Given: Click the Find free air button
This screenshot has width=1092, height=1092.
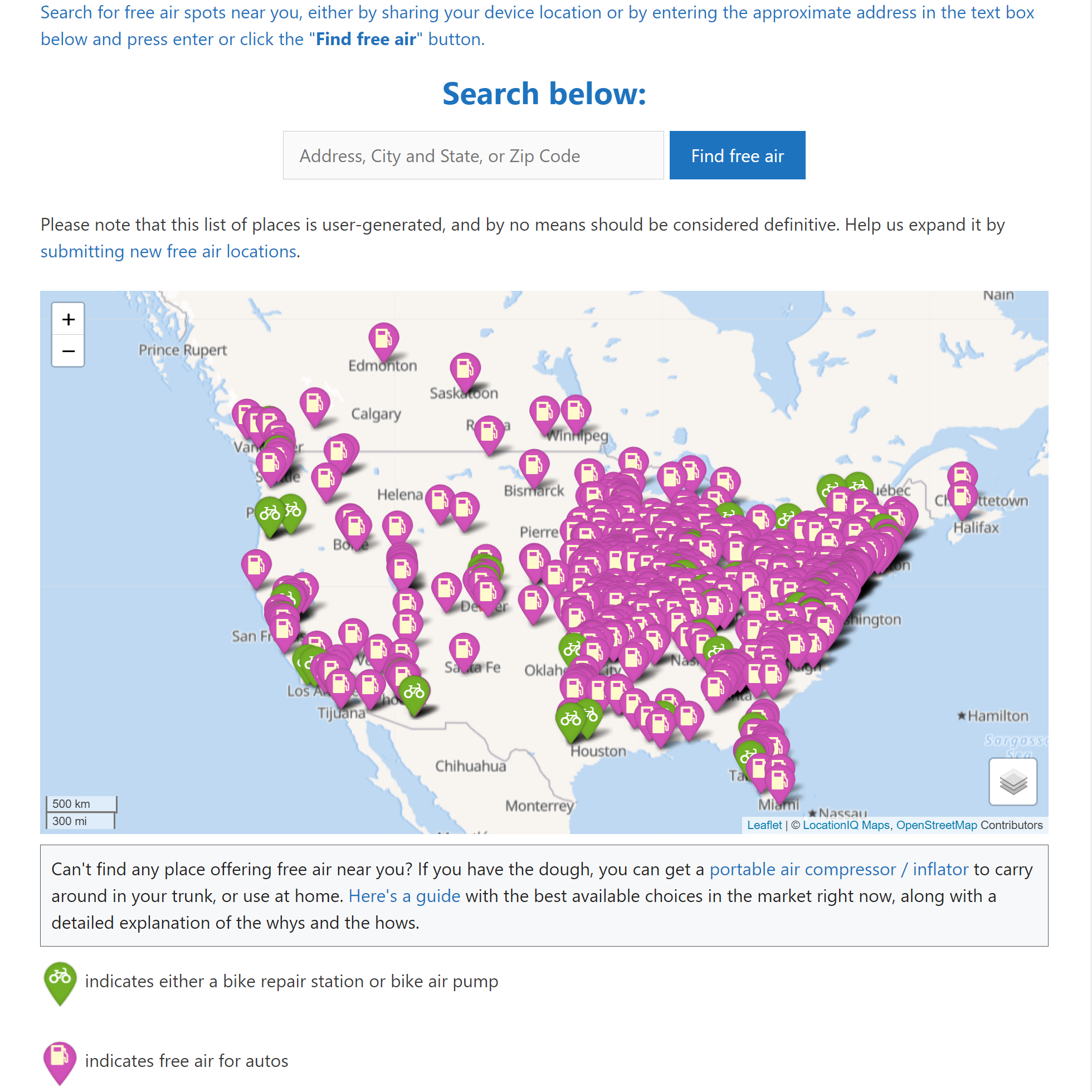Looking at the screenshot, I should point(737,155).
